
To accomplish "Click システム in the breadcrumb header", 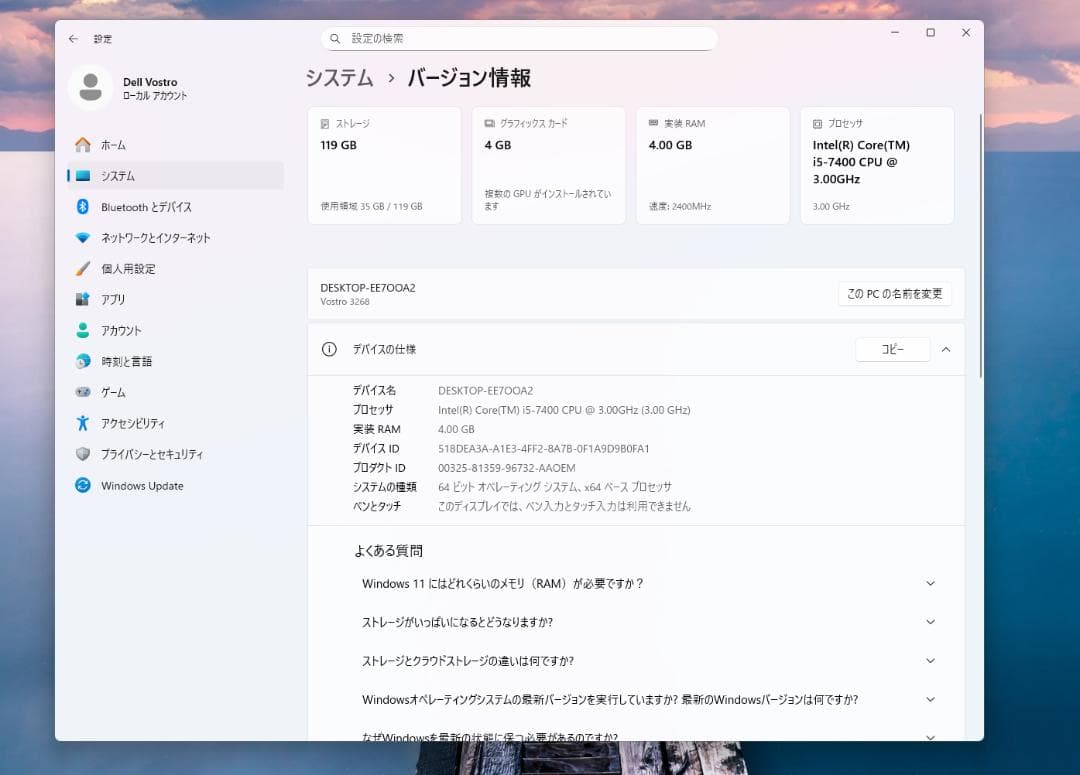I will click(339, 77).
